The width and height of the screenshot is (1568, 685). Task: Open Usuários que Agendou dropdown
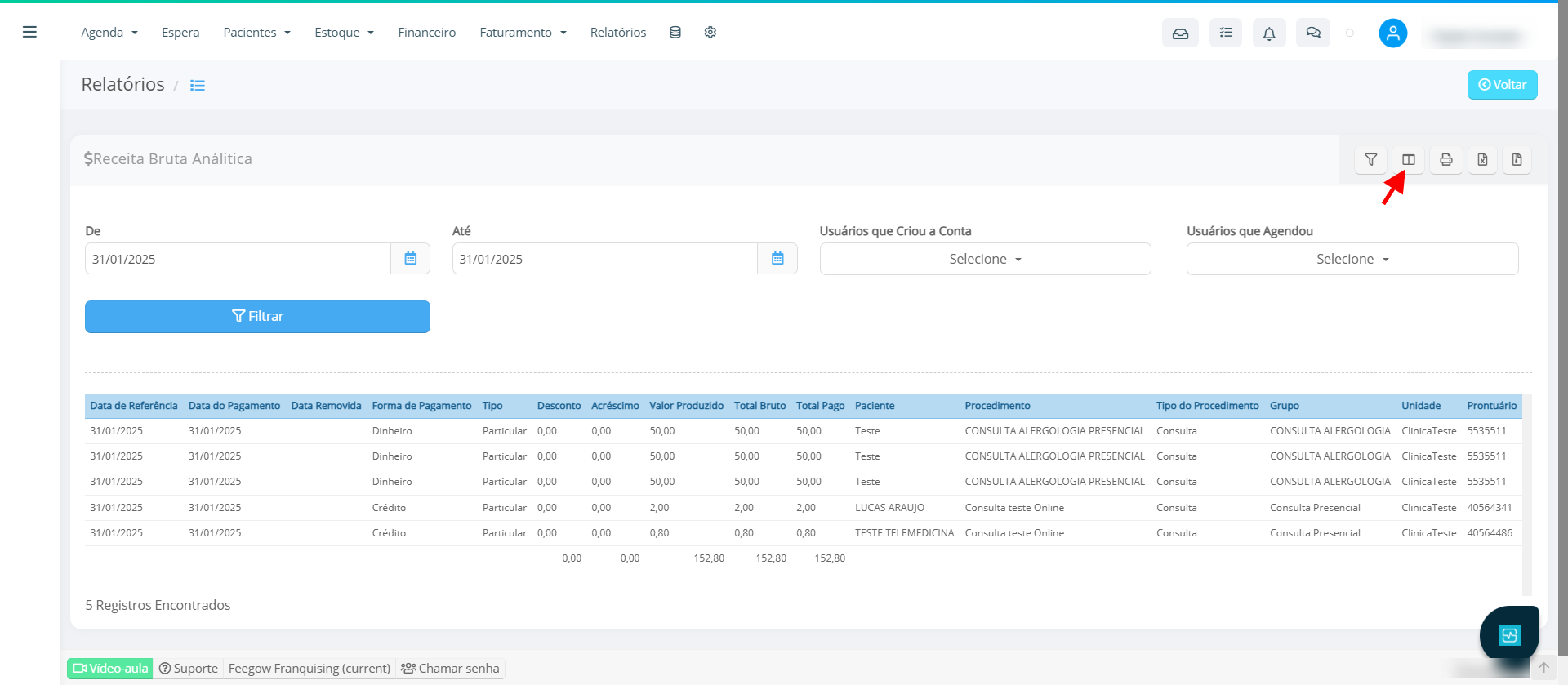click(1352, 259)
